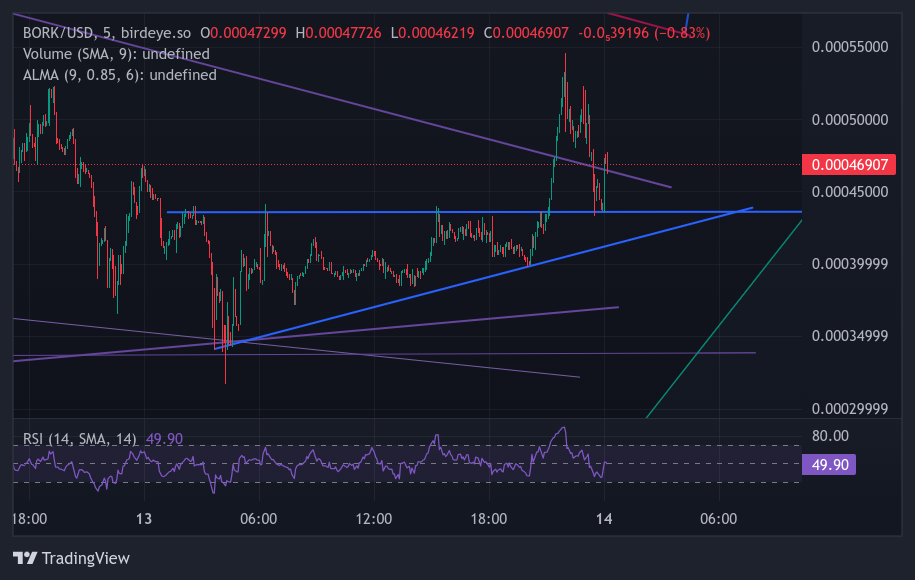
Task: Select the blue horizontal resistance line
Action: coord(484,212)
